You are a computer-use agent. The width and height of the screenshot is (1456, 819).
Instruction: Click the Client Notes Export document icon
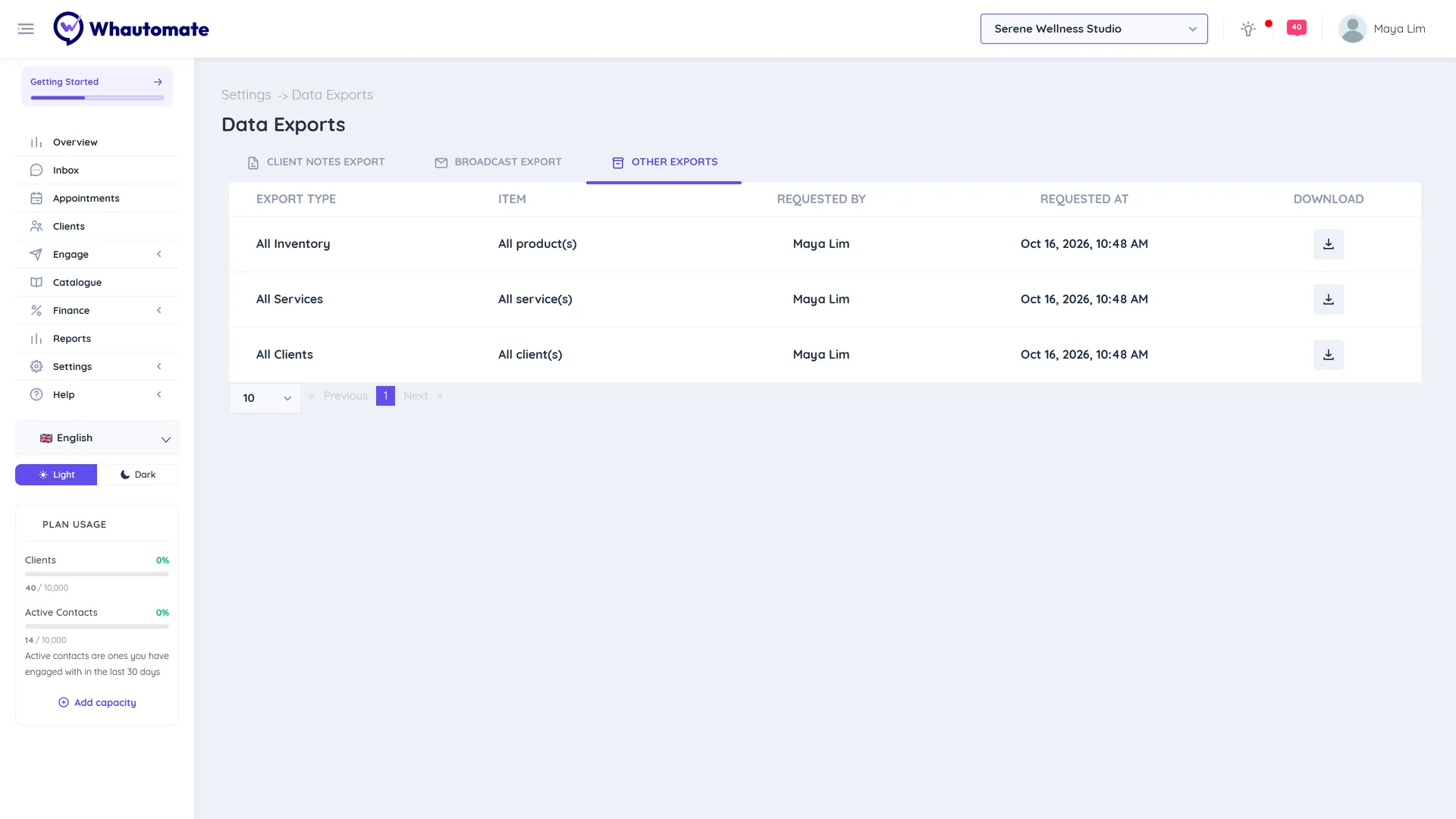pyautogui.click(x=253, y=163)
